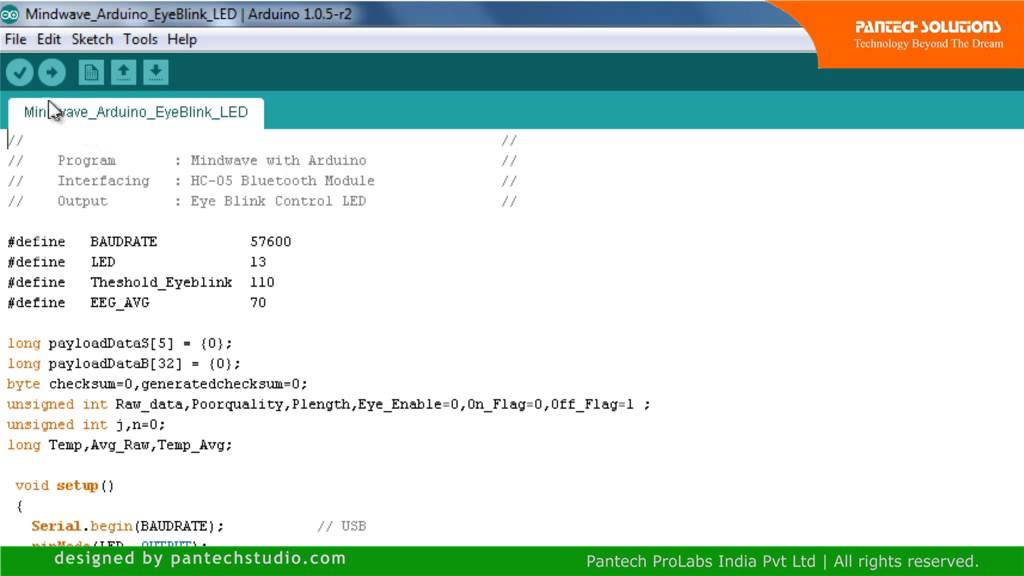This screenshot has width=1024, height=576.
Task: Click the generatedchecksum variable
Action: [216, 384]
